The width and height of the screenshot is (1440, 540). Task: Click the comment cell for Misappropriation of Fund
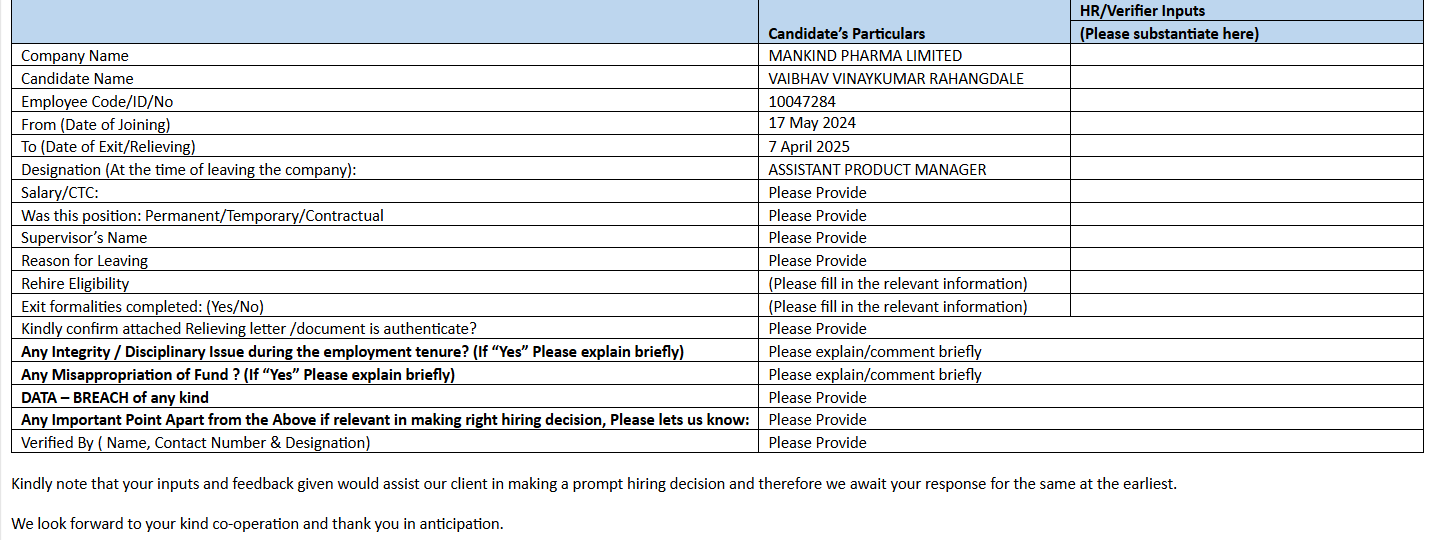[x=875, y=375]
